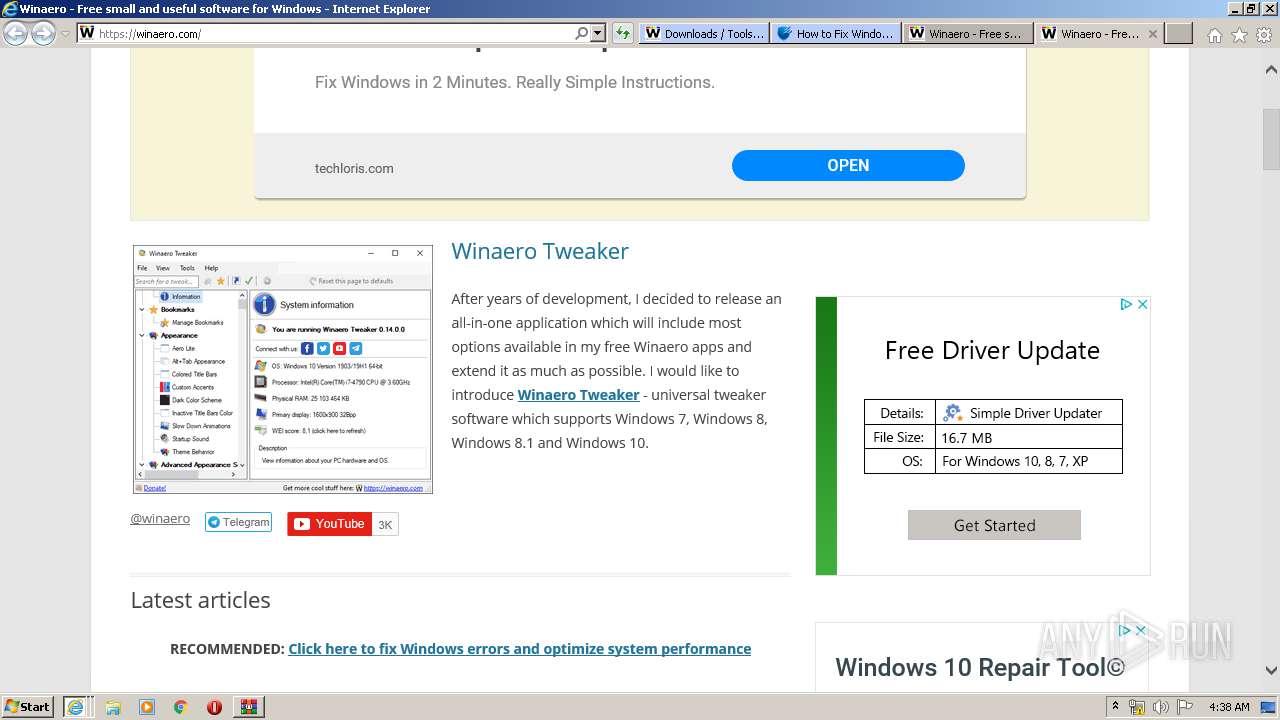Open Favorites with the star icon

coord(1239,35)
